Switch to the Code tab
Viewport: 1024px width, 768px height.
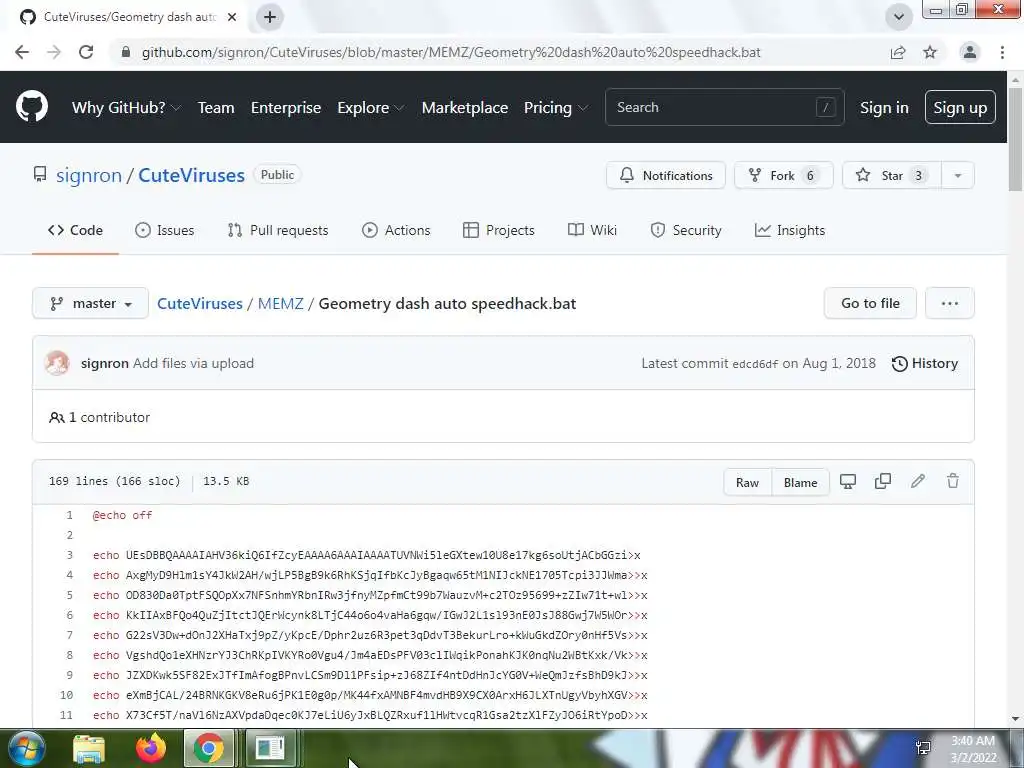75,231
